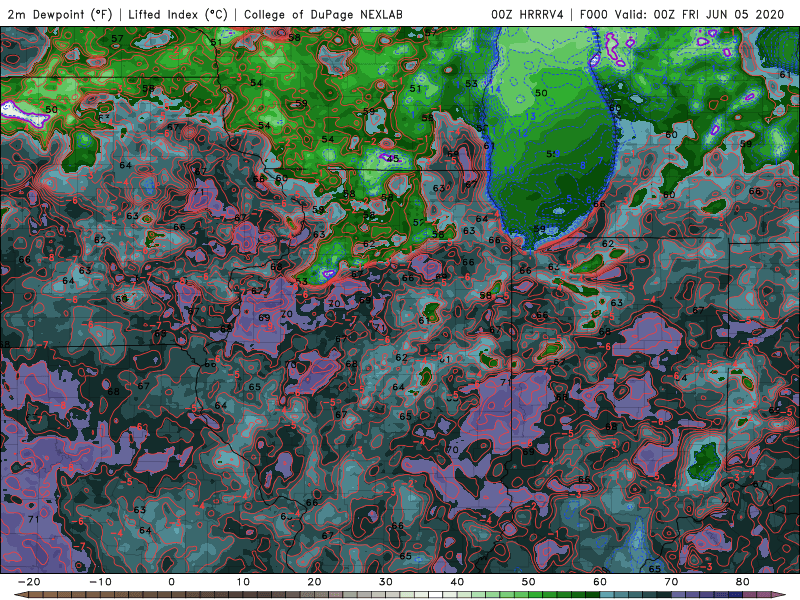Click the 10 label on the color scale
Image resolution: width=800 pixels, height=600 pixels.
(x=243, y=582)
